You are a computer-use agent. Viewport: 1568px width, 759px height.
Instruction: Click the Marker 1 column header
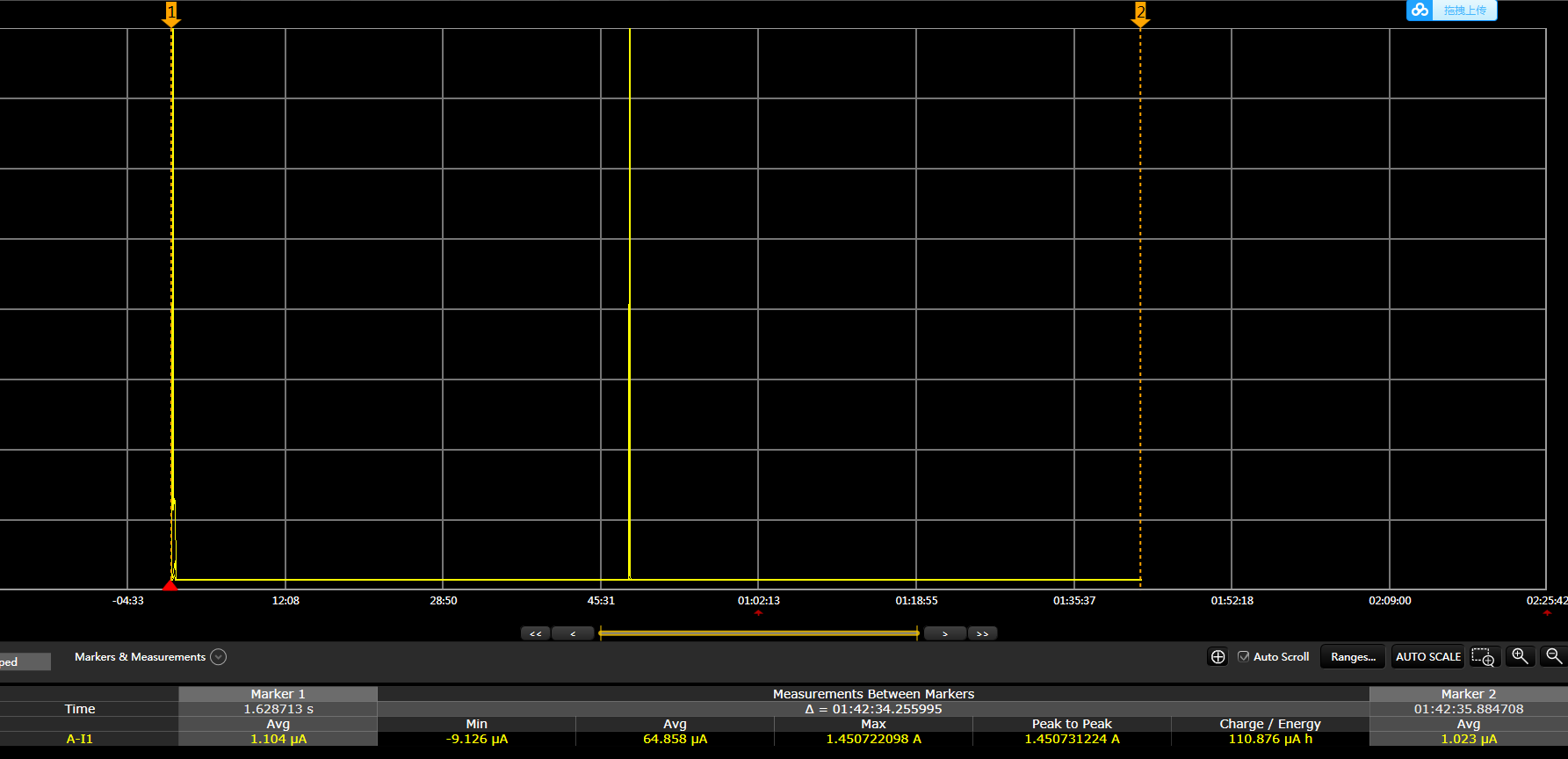[278, 694]
